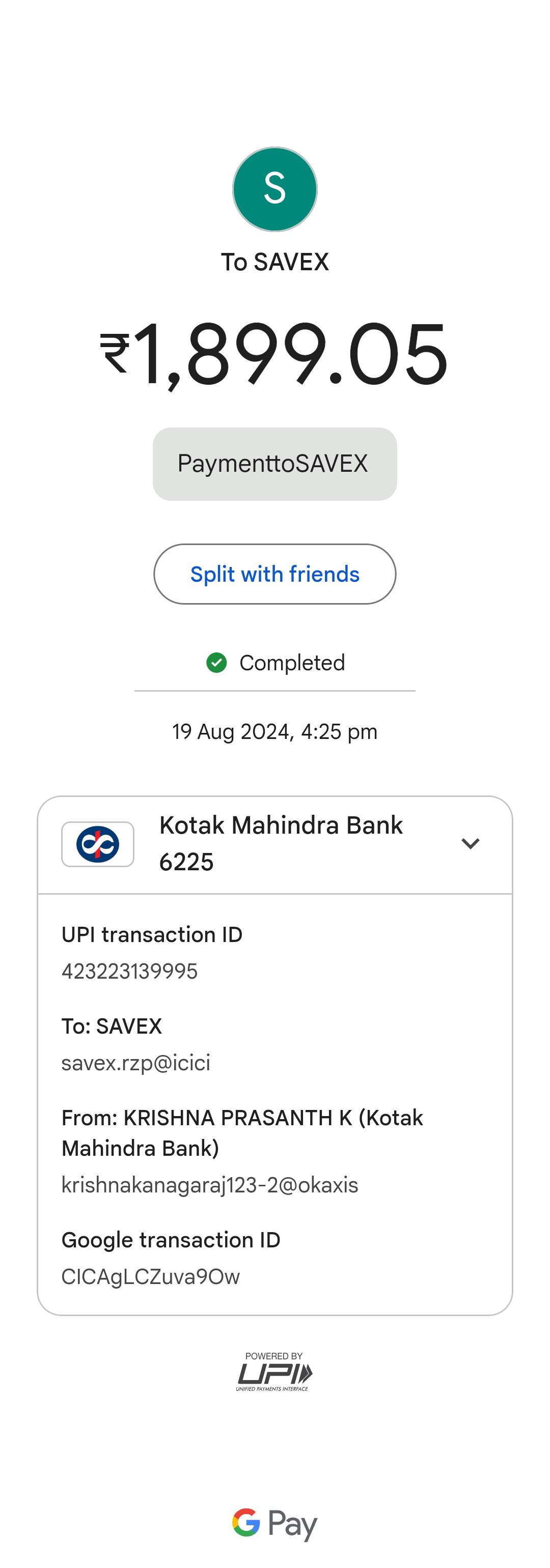Click the savex.rzp@icici UPI address

click(x=136, y=1063)
